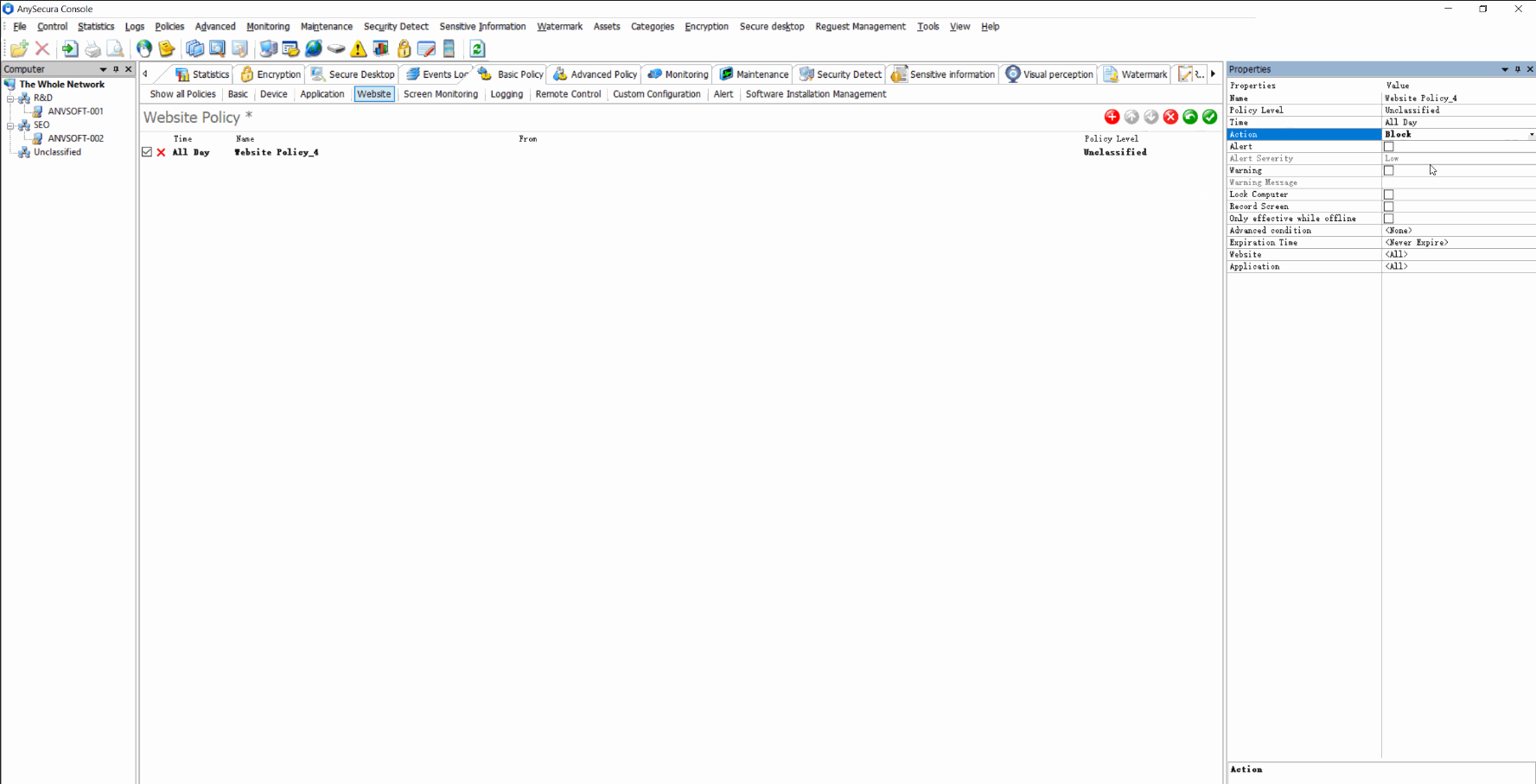Open the Block action dropdown
Viewport: 1536px width, 784px height.
coord(1531,134)
